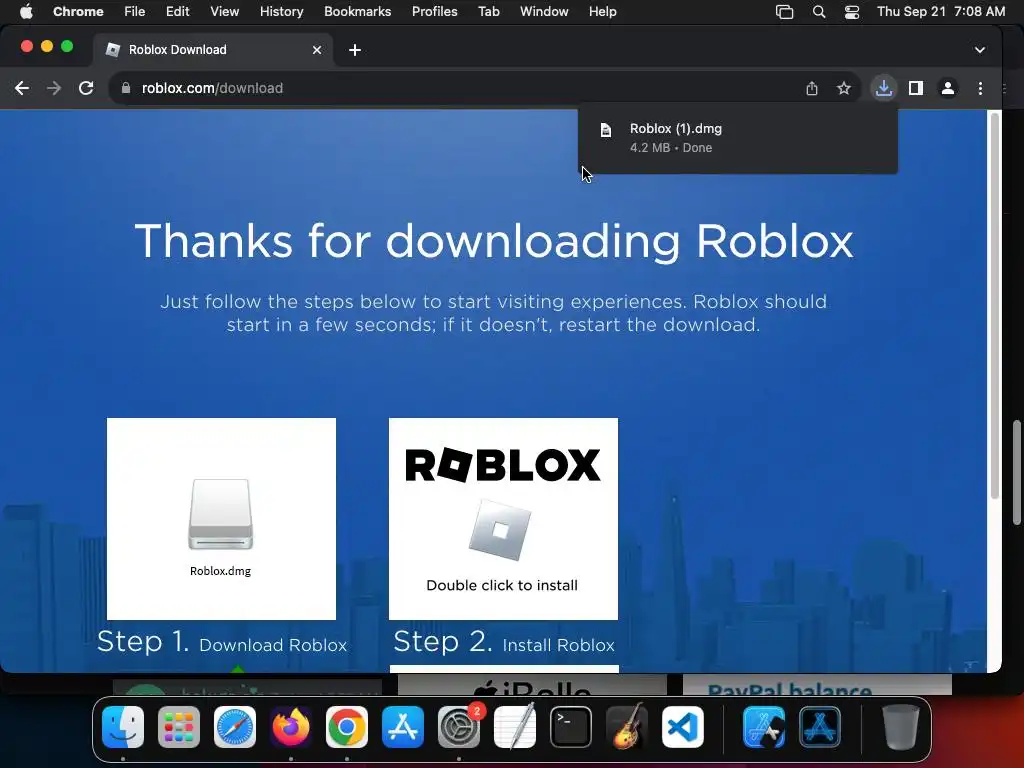Open the Chrome profile avatar menu
Screen dimensions: 1024x768
click(x=948, y=88)
